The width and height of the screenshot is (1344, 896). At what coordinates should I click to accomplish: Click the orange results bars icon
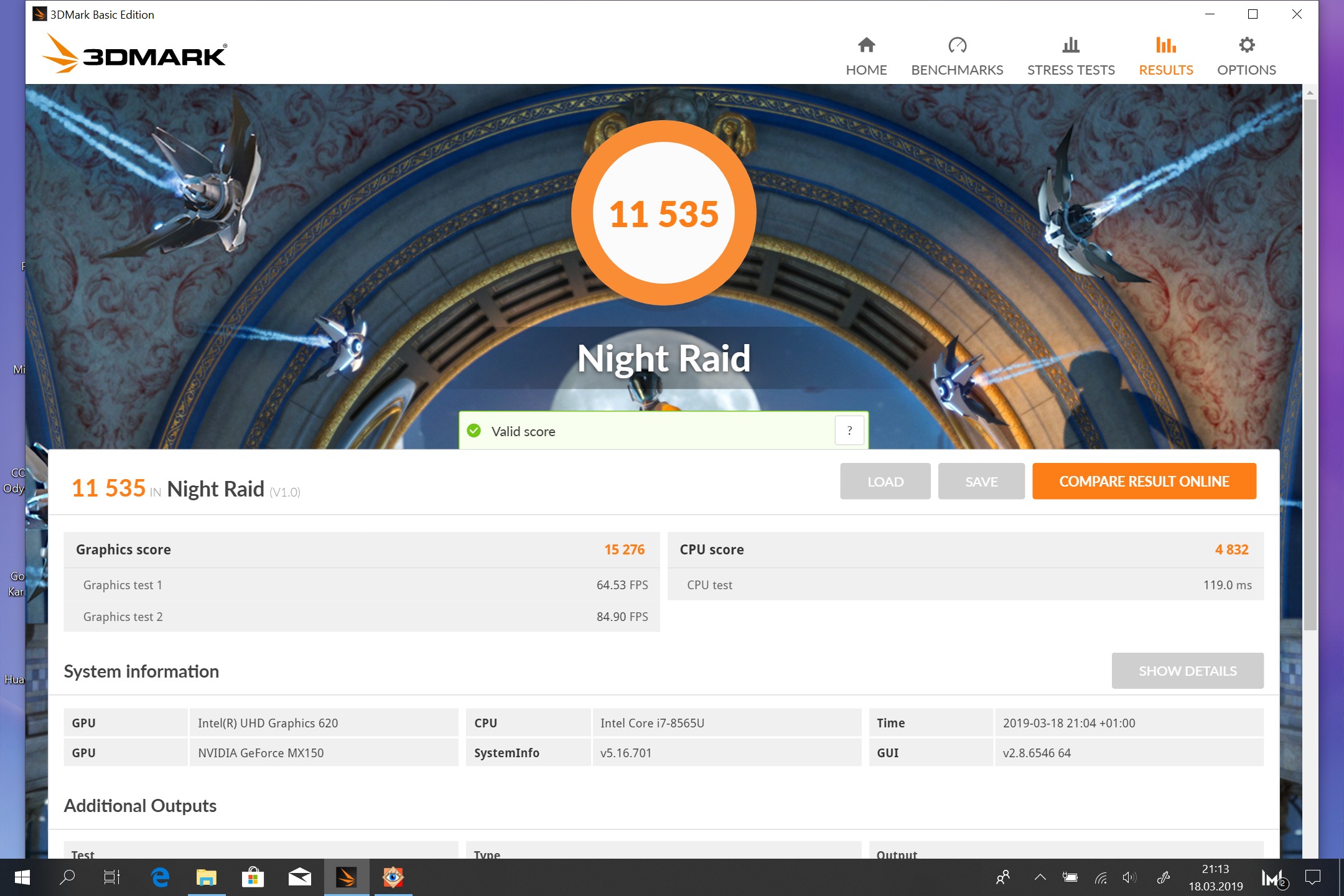click(1165, 45)
